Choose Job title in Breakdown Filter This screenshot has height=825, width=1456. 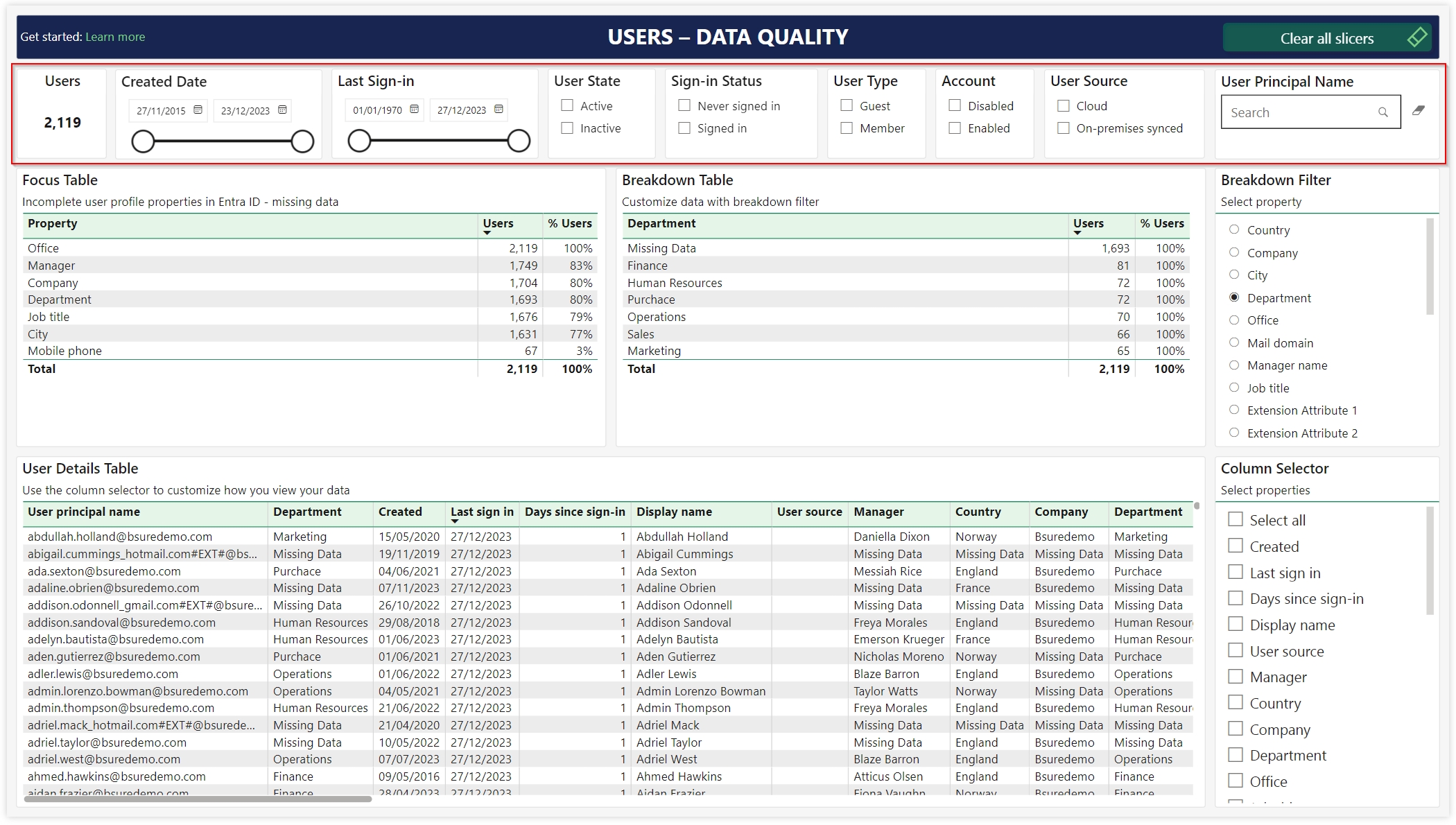point(1234,388)
